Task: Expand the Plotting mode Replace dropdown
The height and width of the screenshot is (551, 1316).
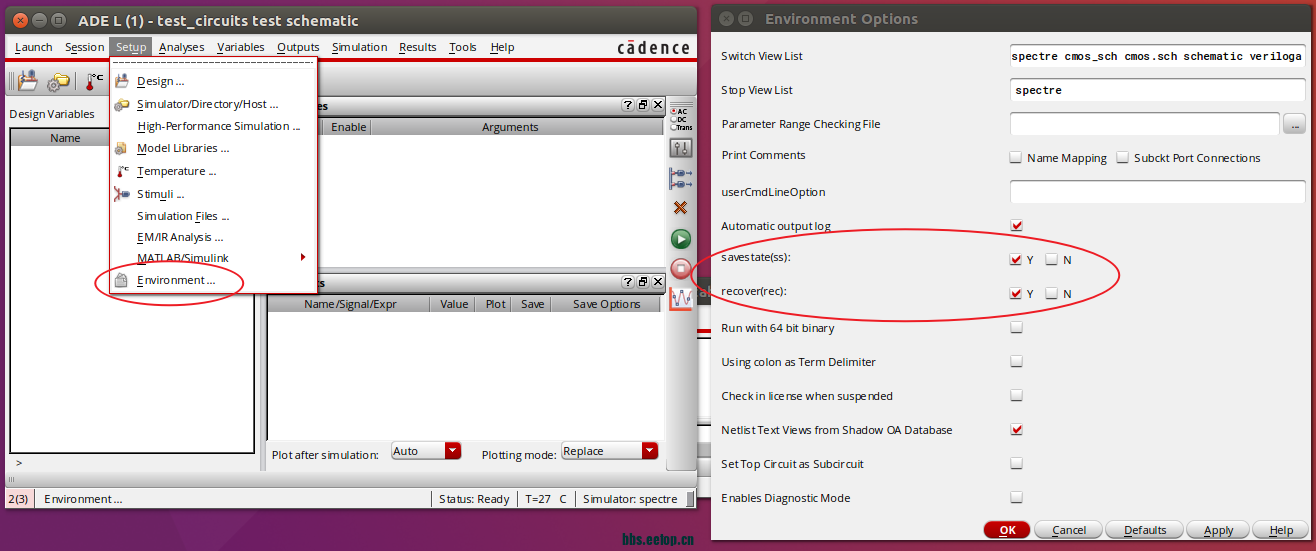Action: click(x=650, y=451)
